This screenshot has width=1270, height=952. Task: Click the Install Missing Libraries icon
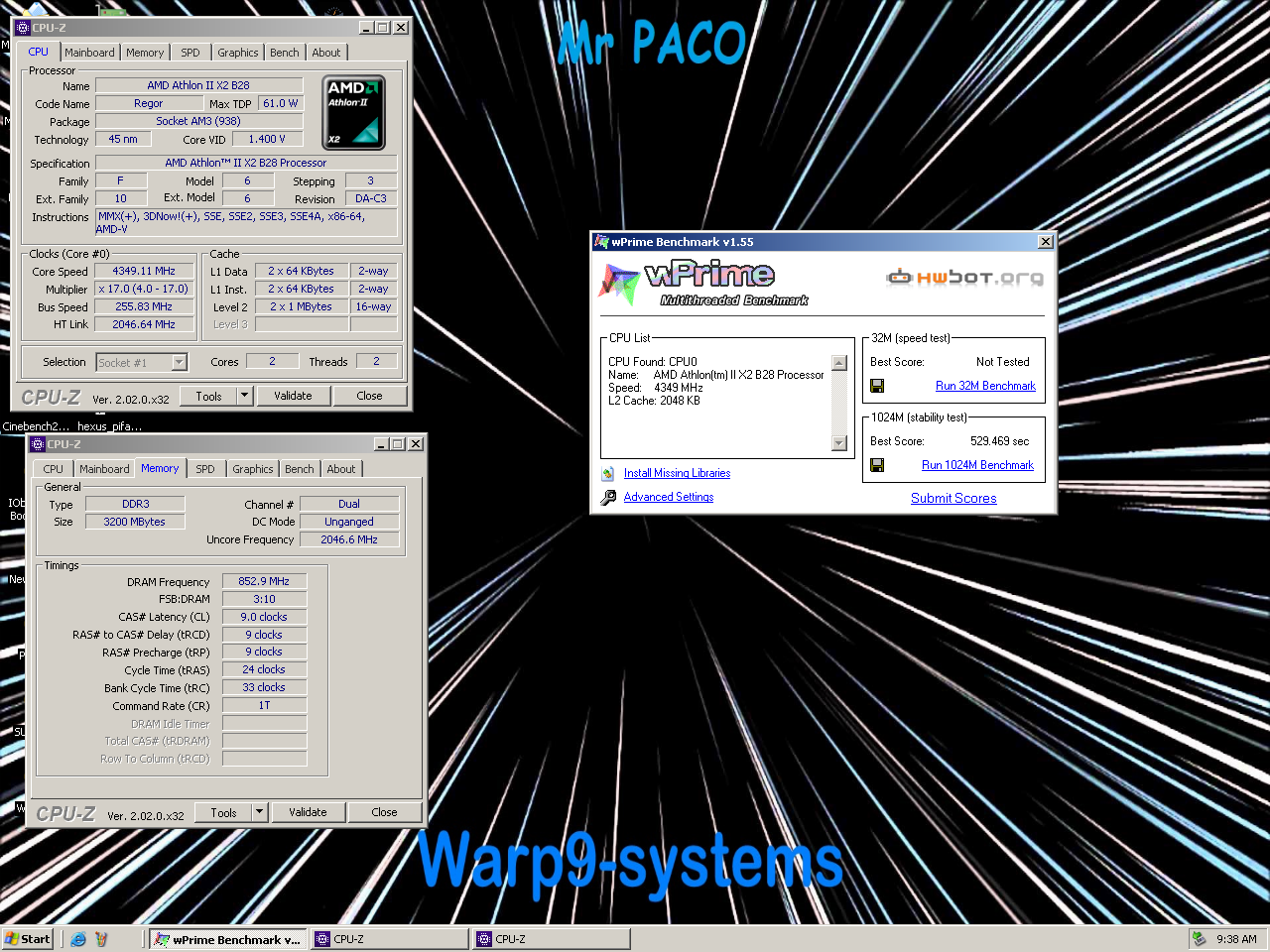click(607, 473)
